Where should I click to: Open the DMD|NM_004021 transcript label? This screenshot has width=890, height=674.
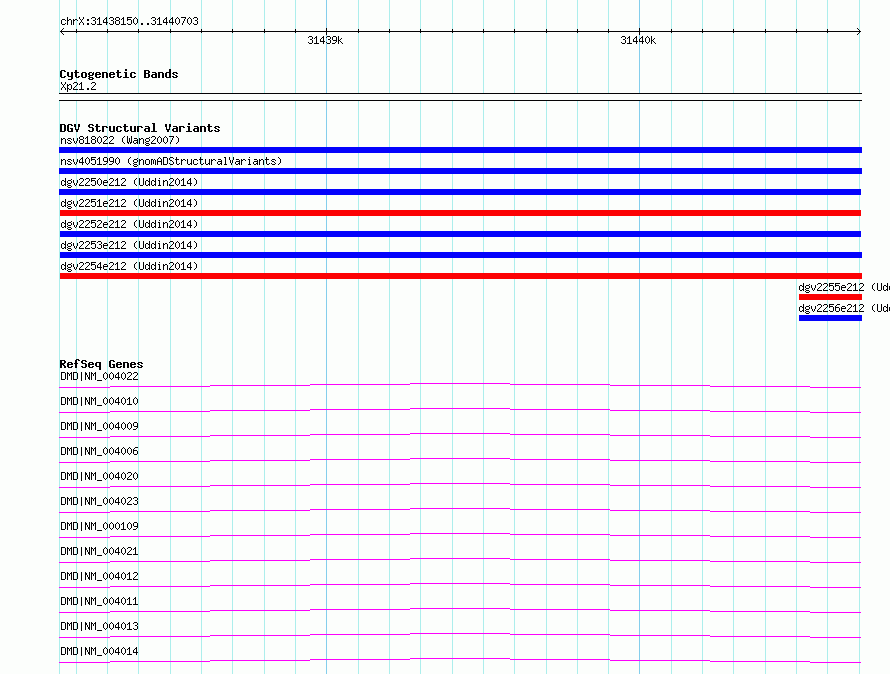[x=99, y=551]
